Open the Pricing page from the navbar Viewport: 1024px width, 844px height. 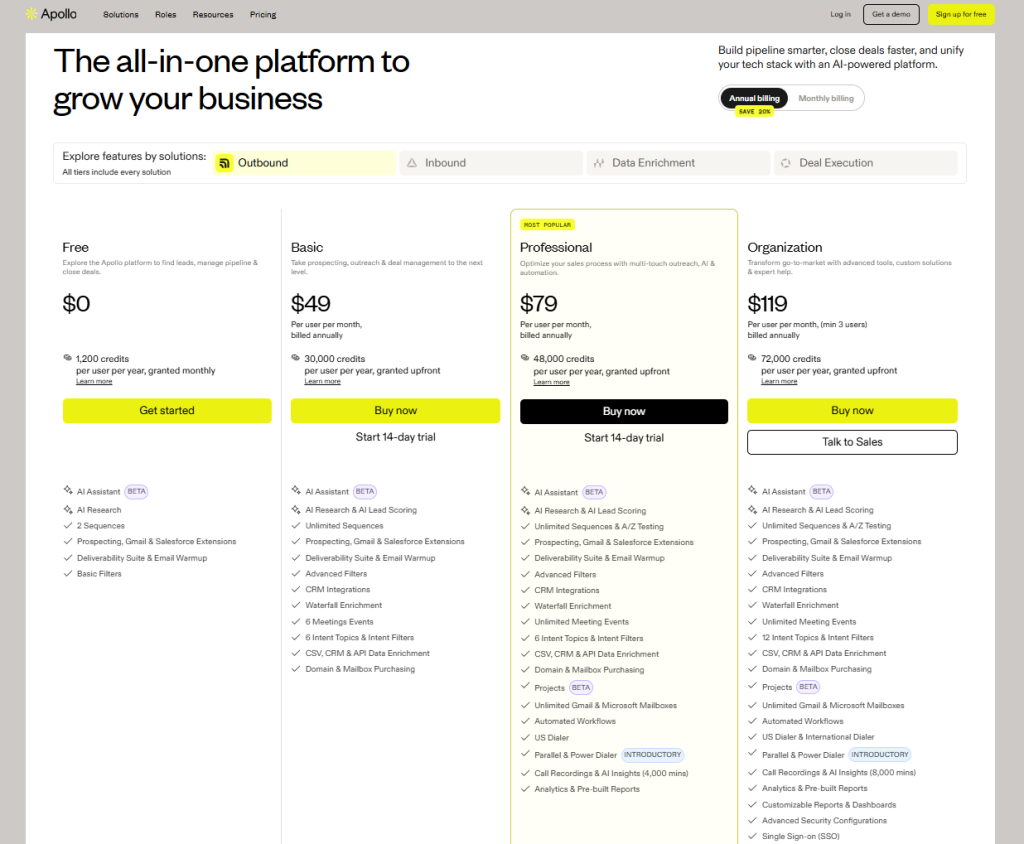pyautogui.click(x=263, y=14)
